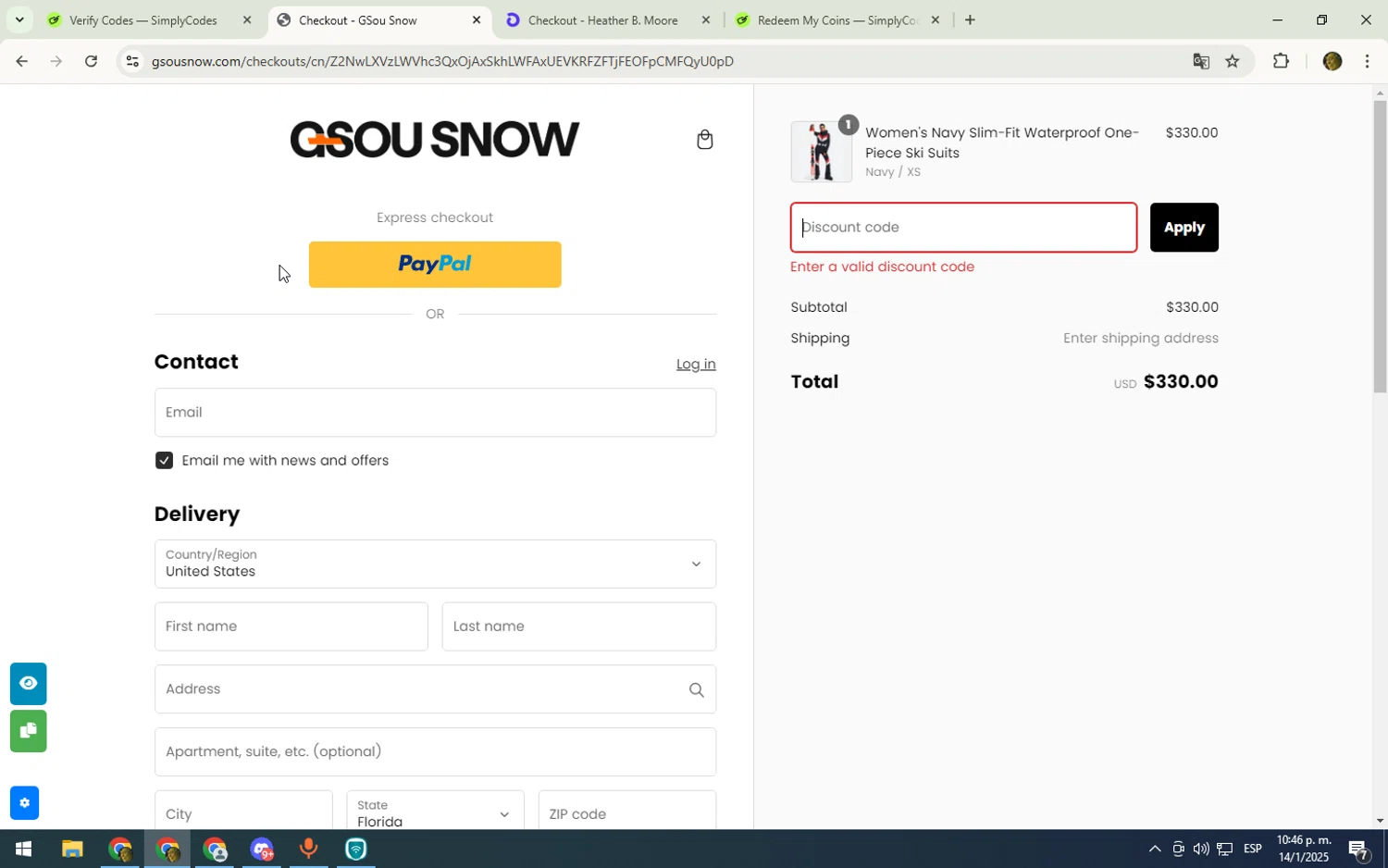Click the green copy extension button
The image size is (1388, 868).
tap(29, 731)
